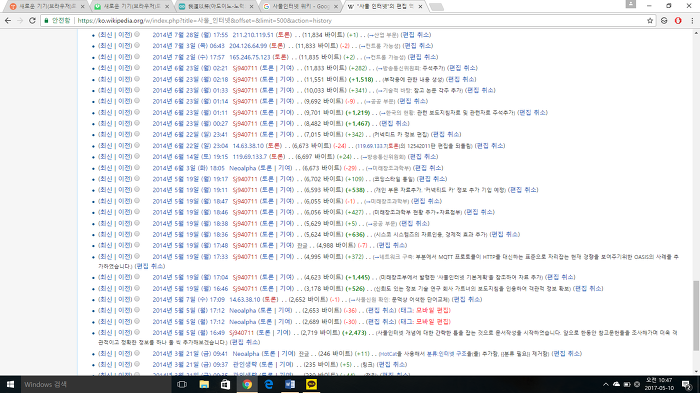The image size is (700, 393).
Task: View site security info via green lock
Action: 46,21
